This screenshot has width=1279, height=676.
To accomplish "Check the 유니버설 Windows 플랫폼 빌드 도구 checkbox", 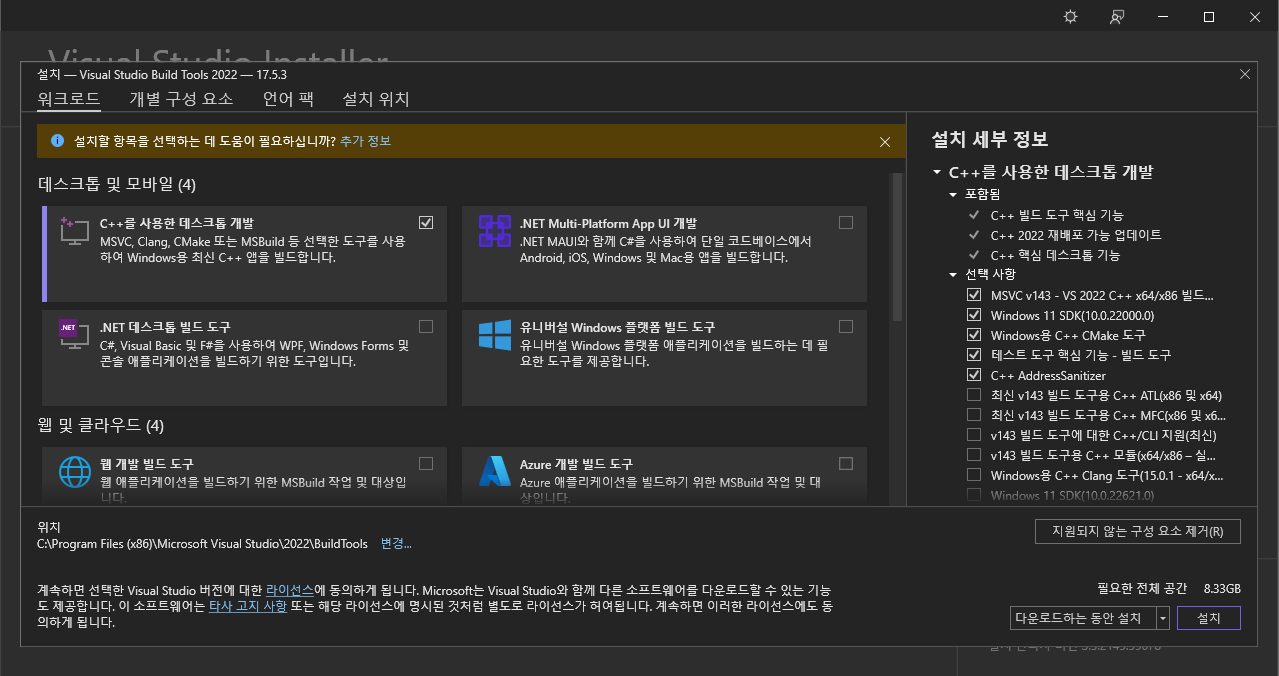I will (846, 326).
